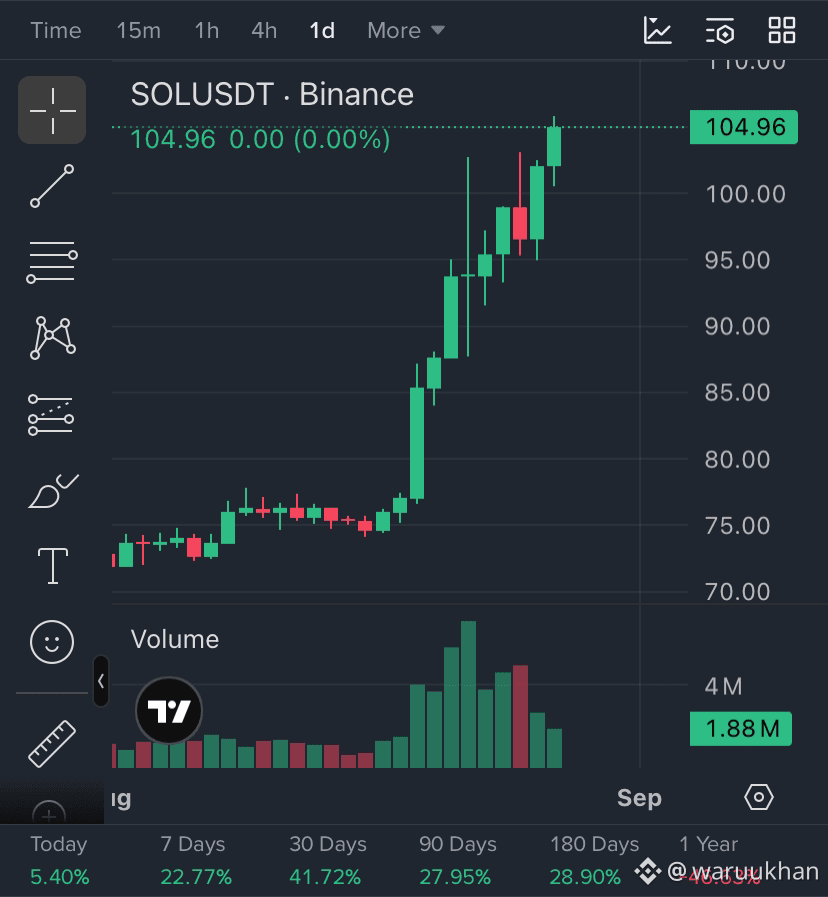Image resolution: width=828 pixels, height=897 pixels.
Task: Select the text annotation tool
Action: 53,566
